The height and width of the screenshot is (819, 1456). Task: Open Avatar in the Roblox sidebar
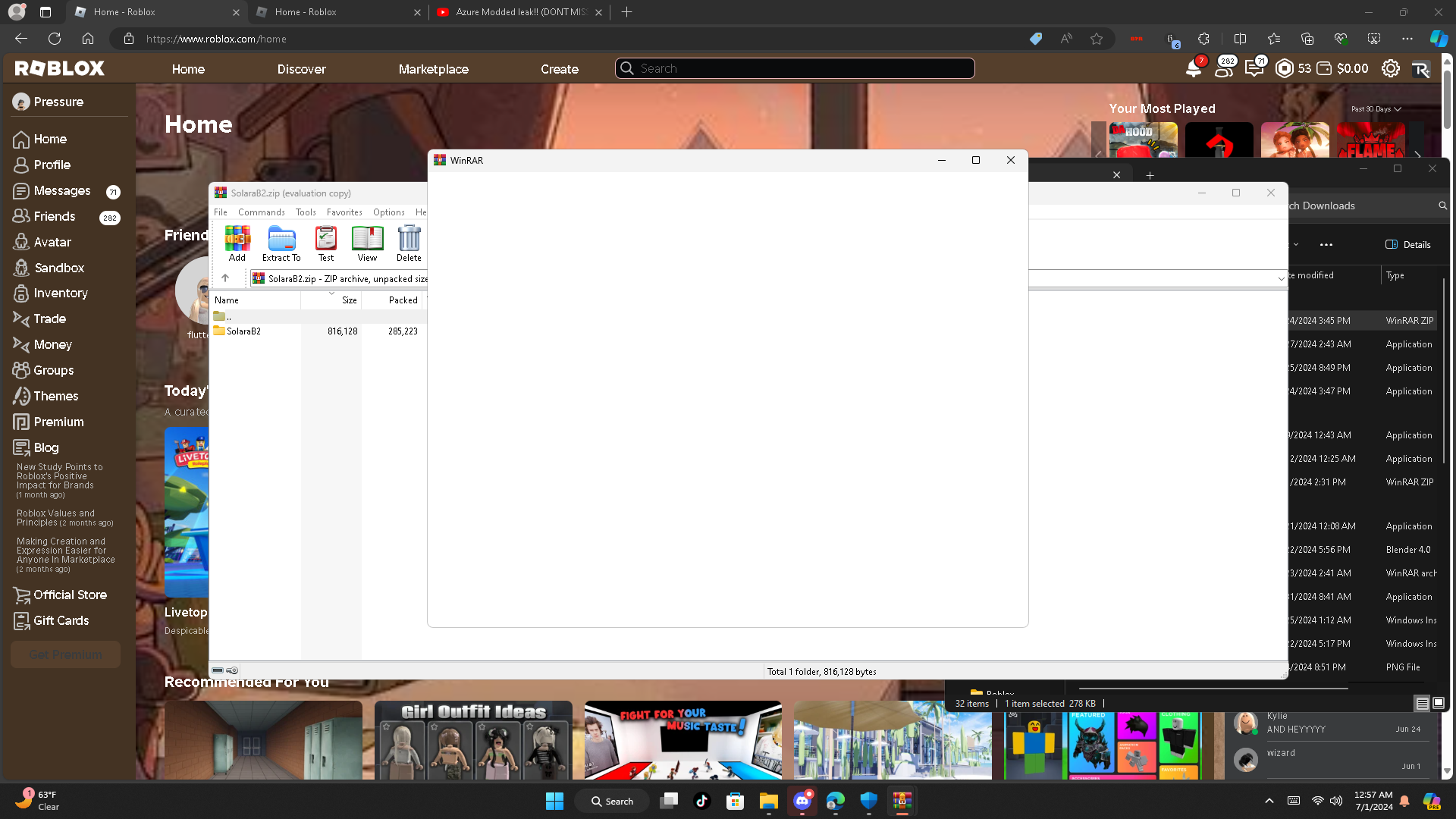pos(52,242)
